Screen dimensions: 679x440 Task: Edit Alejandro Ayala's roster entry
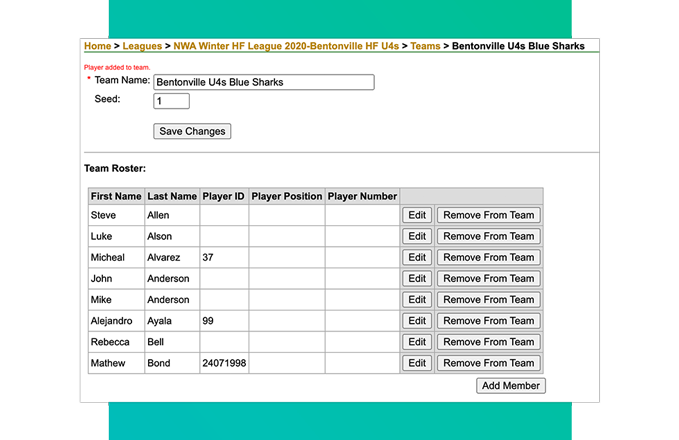click(x=416, y=321)
